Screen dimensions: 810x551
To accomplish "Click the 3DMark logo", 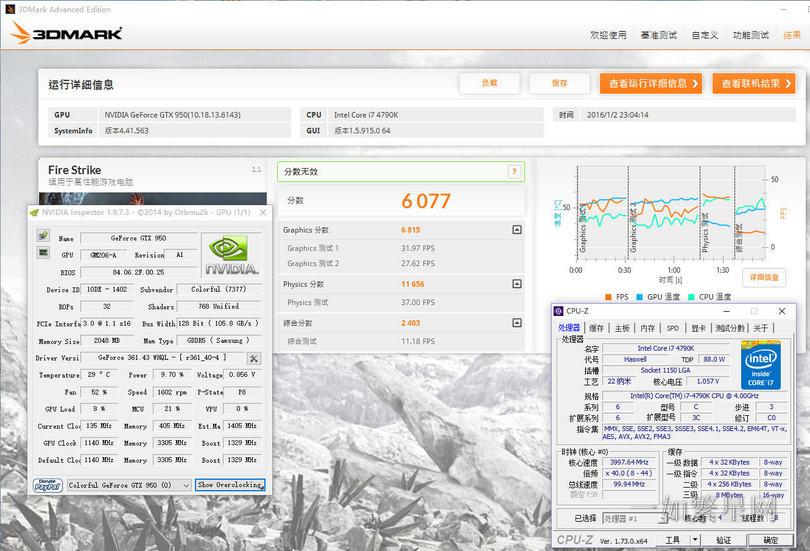I will [x=66, y=33].
